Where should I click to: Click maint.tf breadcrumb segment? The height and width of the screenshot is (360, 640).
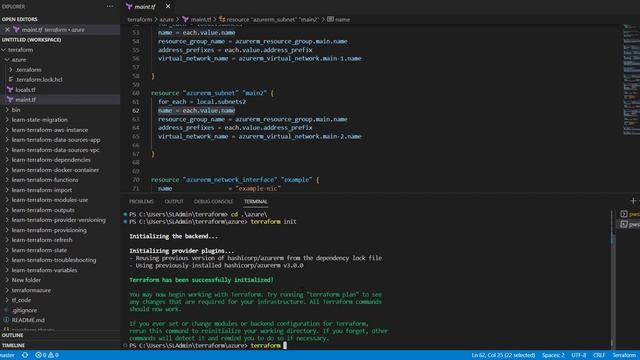(197, 20)
